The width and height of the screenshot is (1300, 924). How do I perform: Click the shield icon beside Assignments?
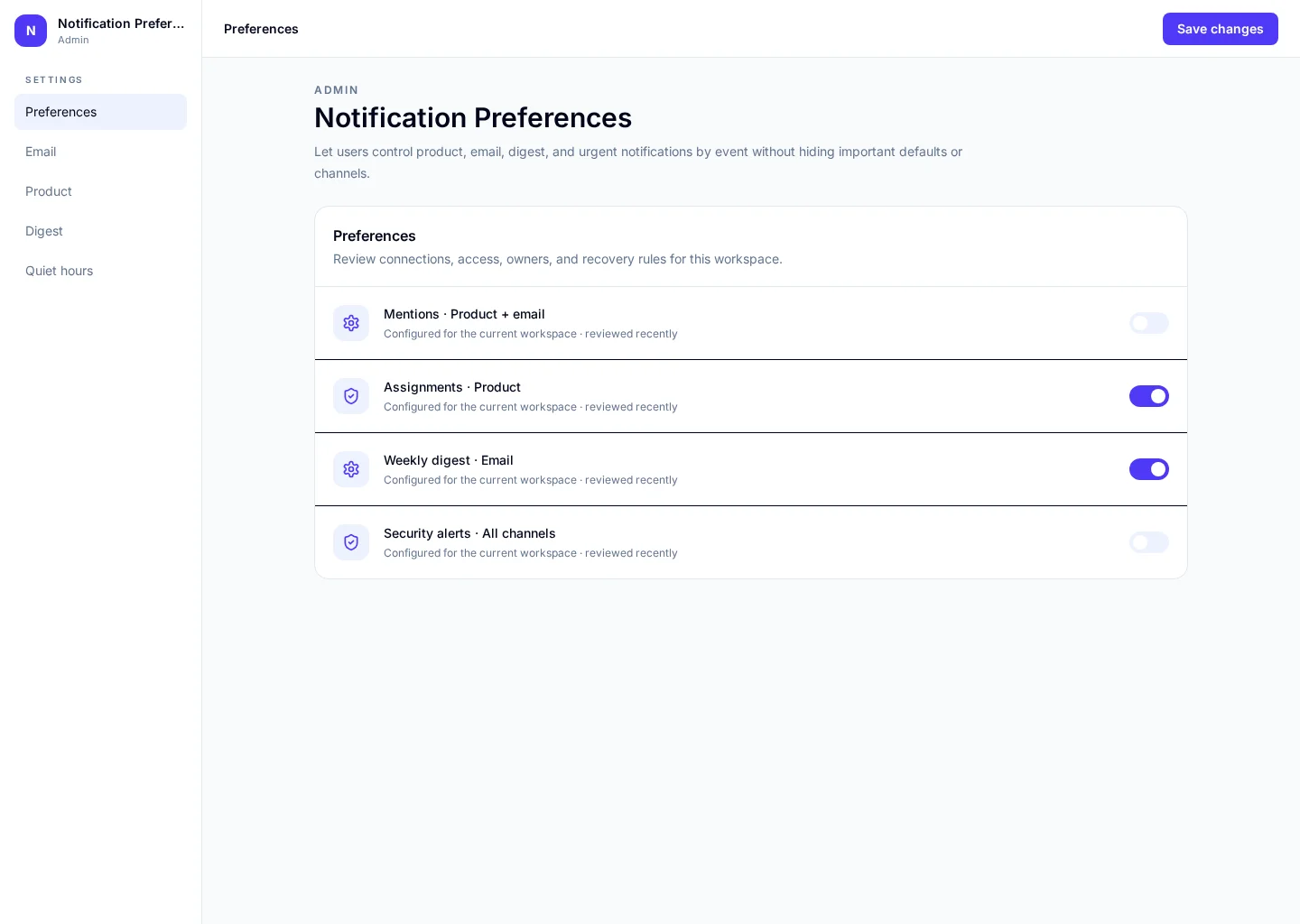point(351,396)
